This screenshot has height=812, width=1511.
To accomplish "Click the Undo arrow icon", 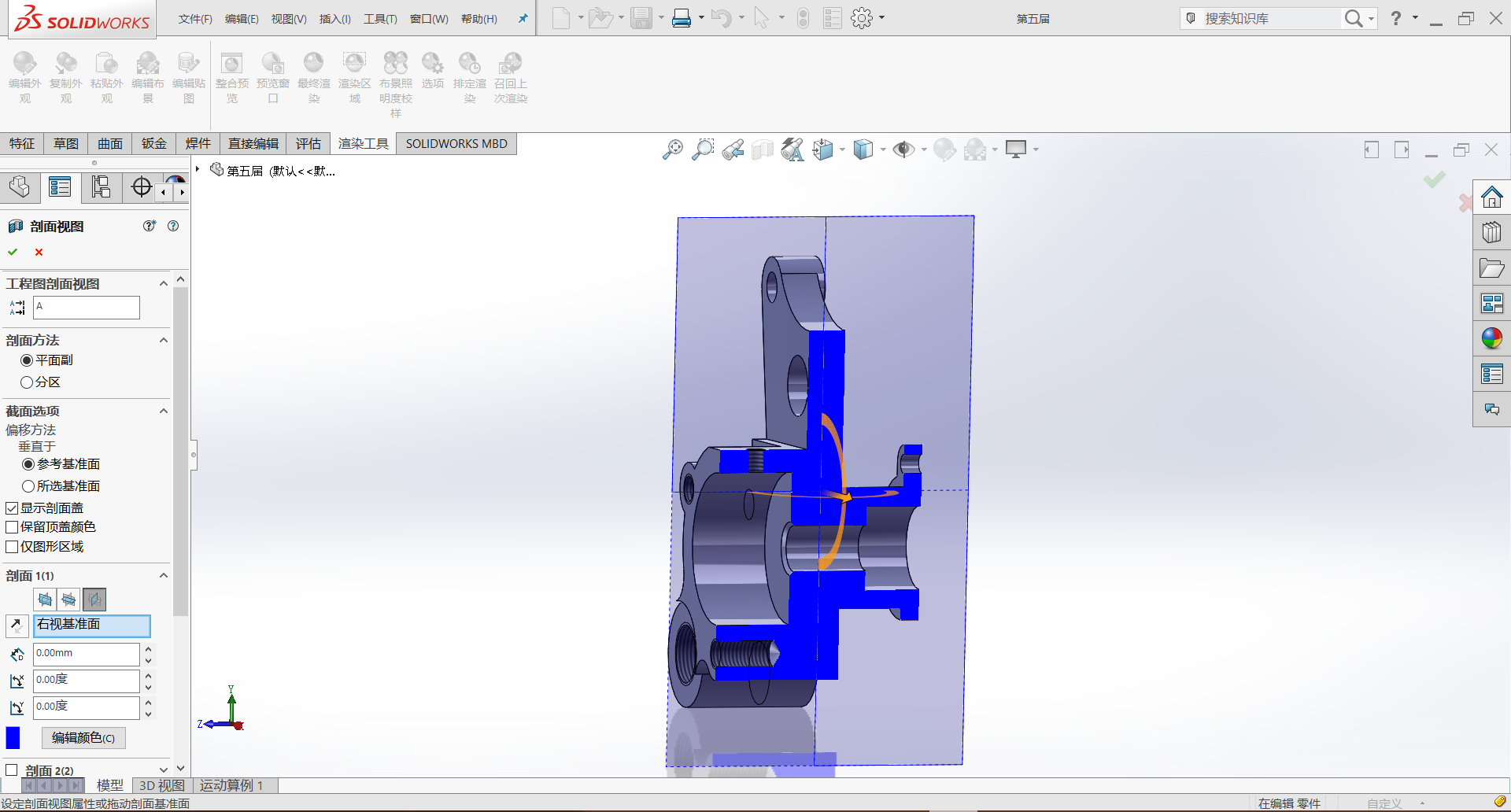I will [721, 18].
